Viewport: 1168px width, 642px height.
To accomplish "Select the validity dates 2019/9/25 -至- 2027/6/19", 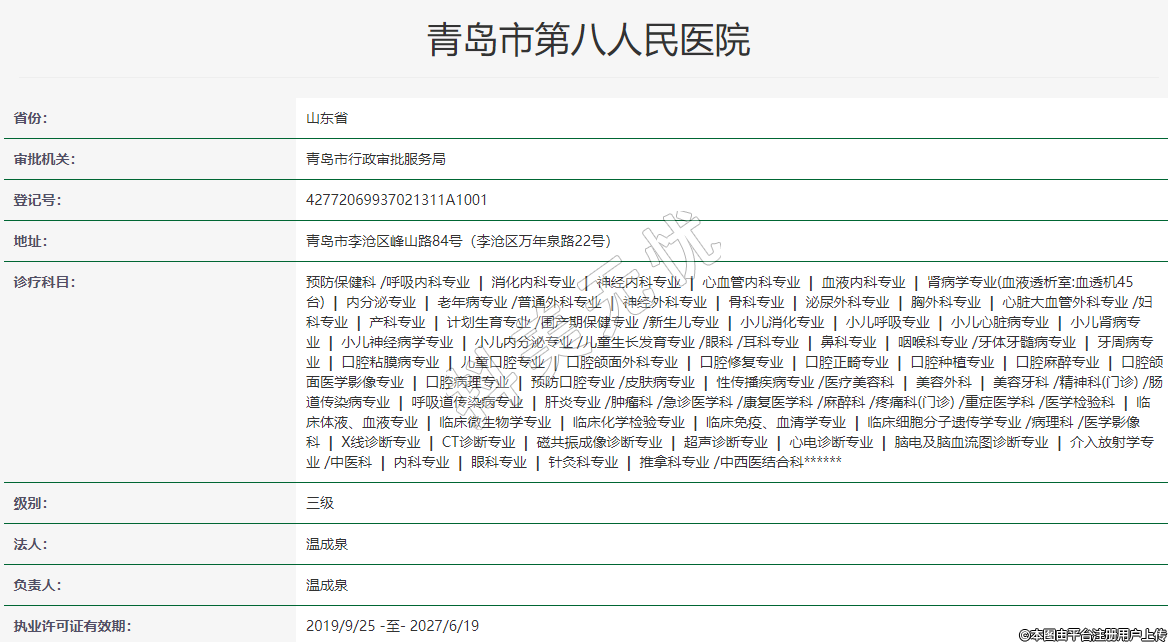I will [x=392, y=626].
